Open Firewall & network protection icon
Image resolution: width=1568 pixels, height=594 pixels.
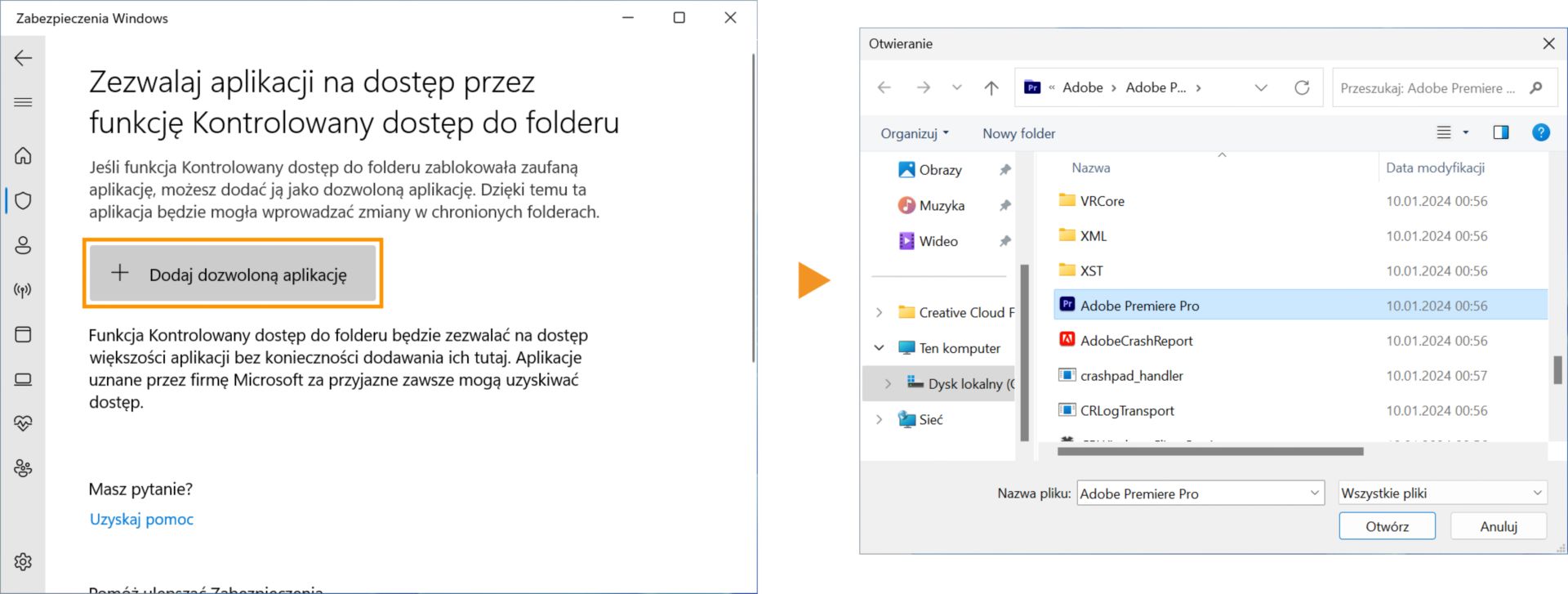tap(23, 290)
